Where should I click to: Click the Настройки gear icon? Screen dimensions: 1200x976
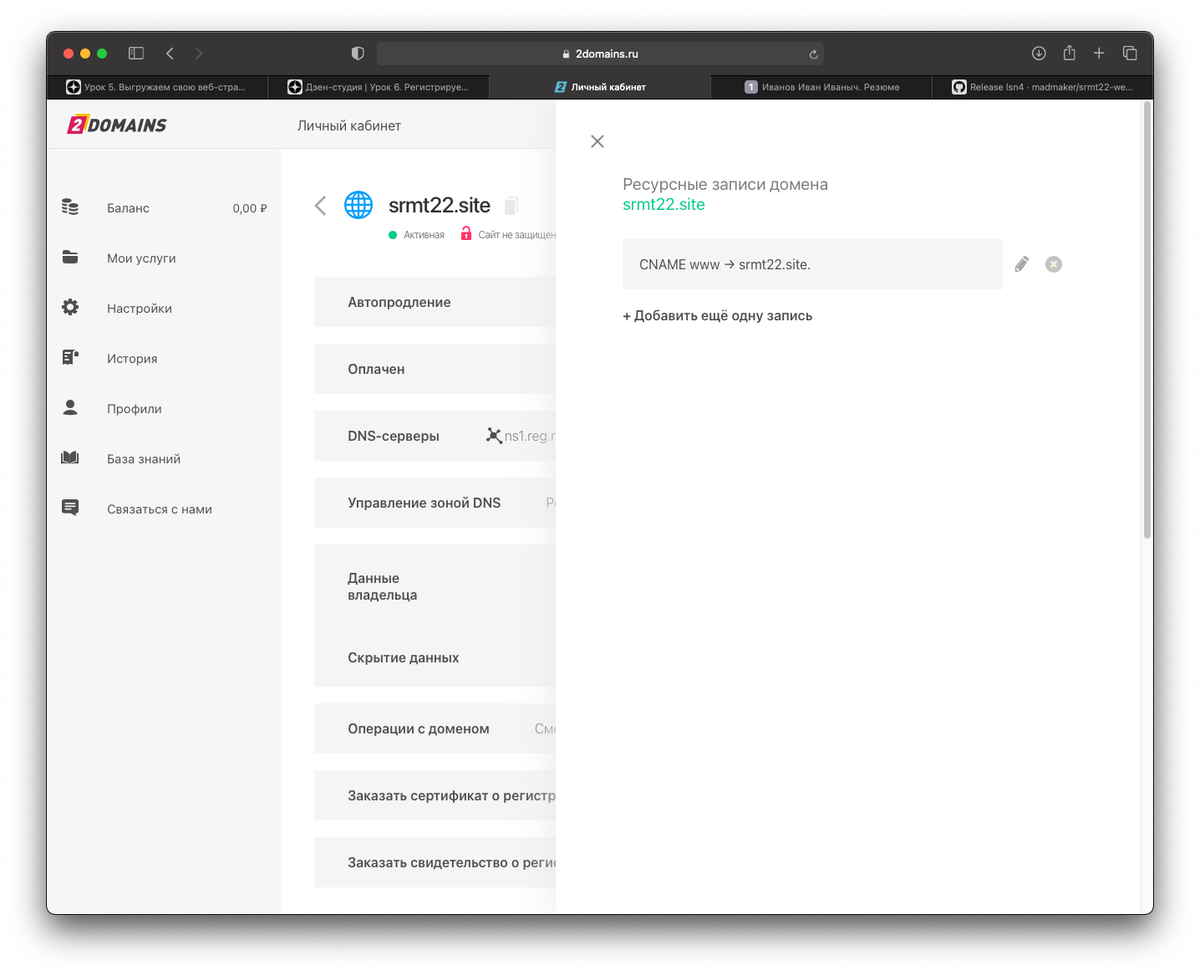coord(70,307)
